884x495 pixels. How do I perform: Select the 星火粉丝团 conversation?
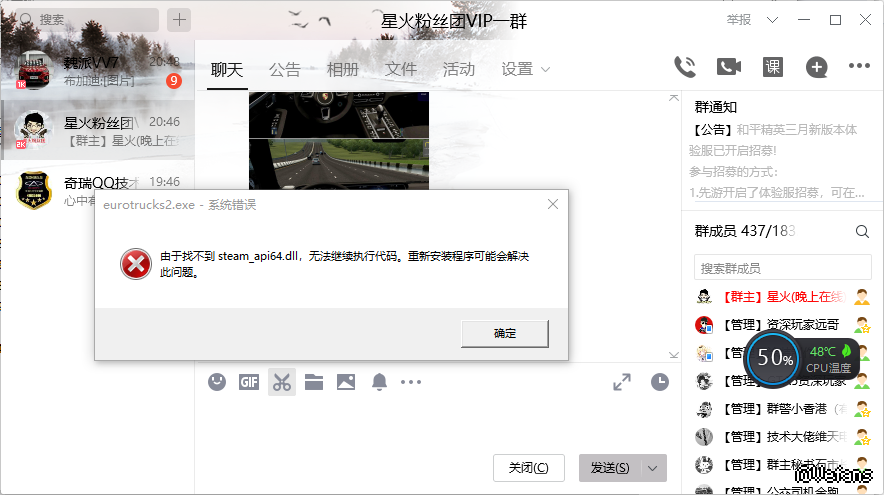[98, 131]
